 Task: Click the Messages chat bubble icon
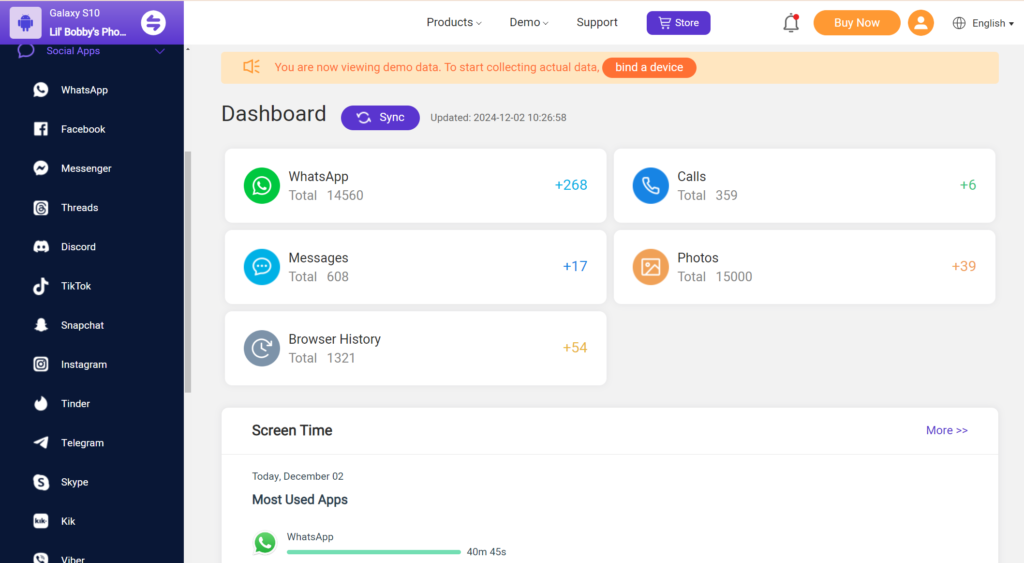point(262,267)
